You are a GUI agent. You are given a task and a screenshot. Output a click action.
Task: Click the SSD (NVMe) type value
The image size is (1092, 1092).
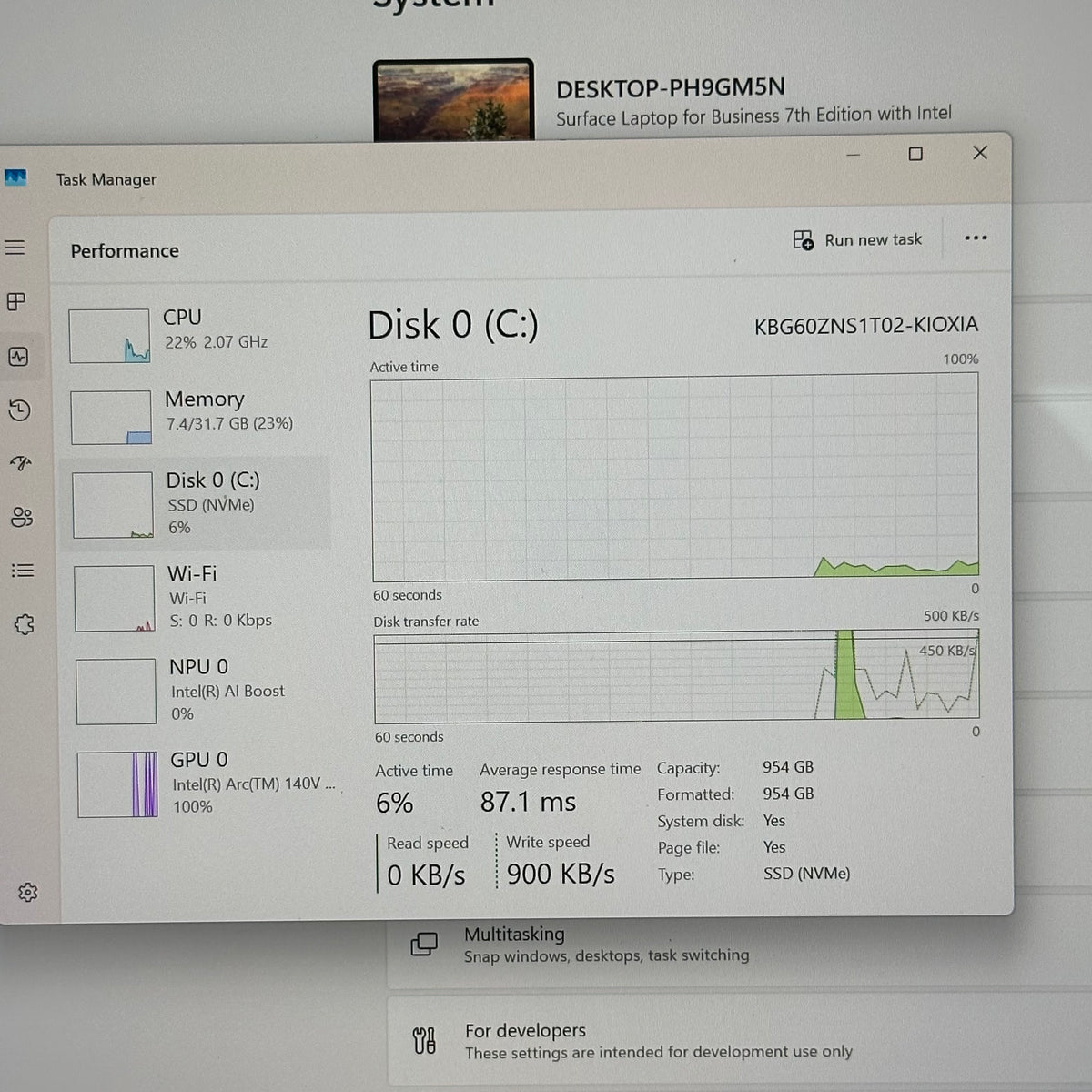tap(806, 874)
